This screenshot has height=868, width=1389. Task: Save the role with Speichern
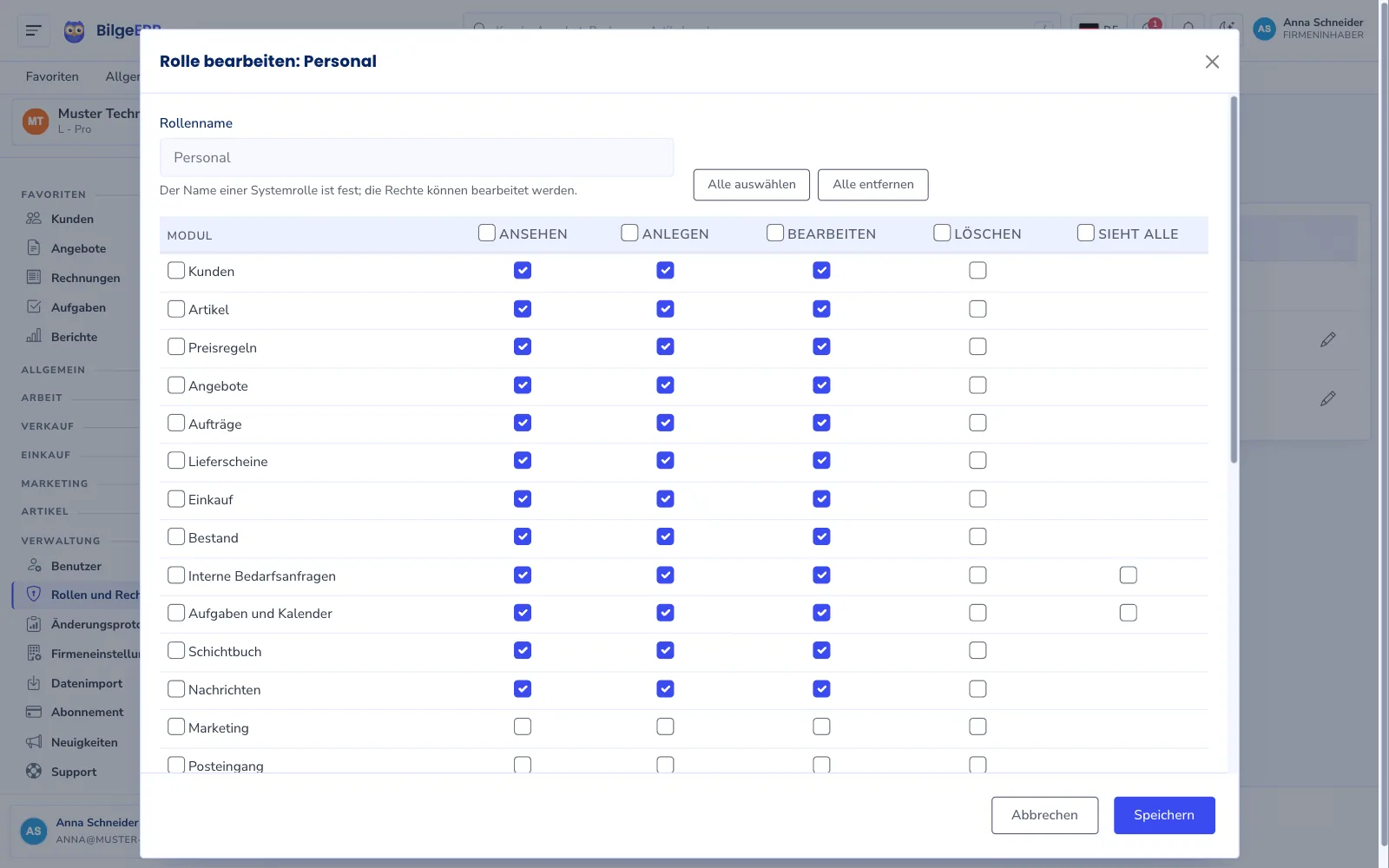click(1164, 815)
